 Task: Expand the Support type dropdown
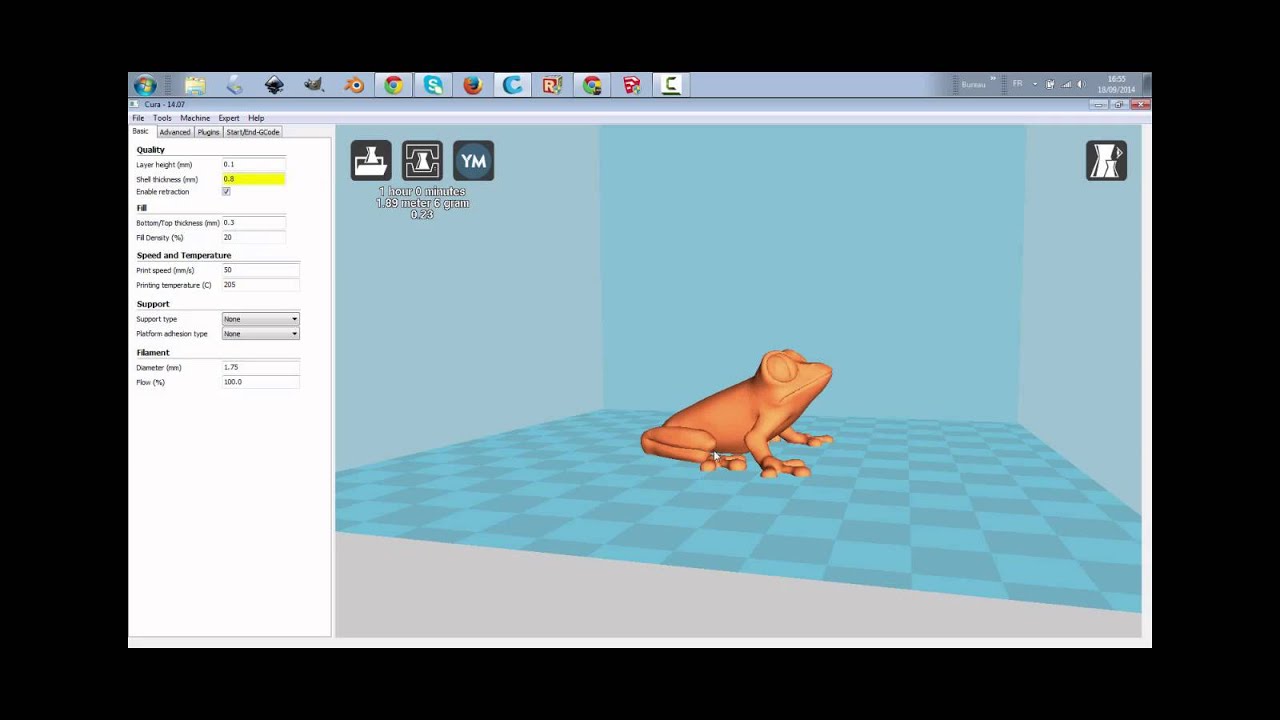click(260, 319)
